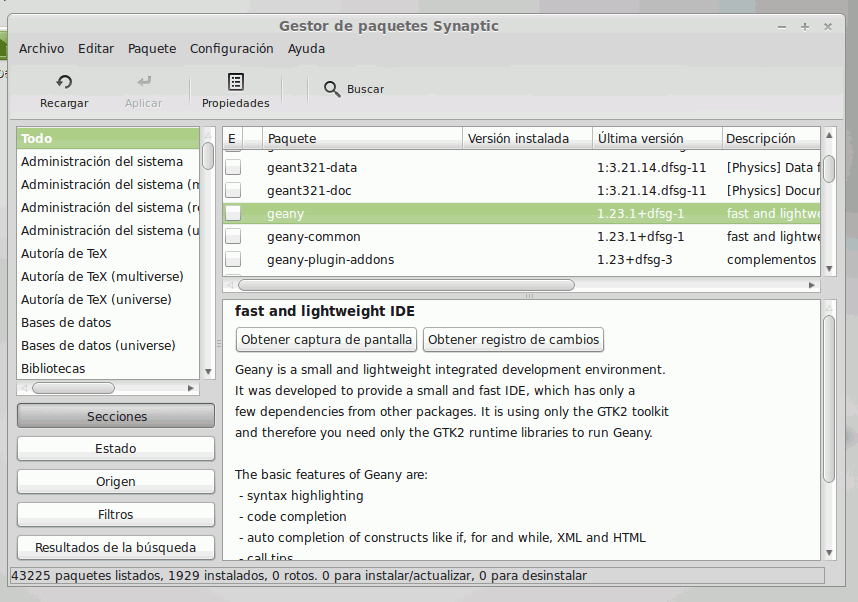Toggle the geany package checkbox
858x602 pixels.
[233, 214]
